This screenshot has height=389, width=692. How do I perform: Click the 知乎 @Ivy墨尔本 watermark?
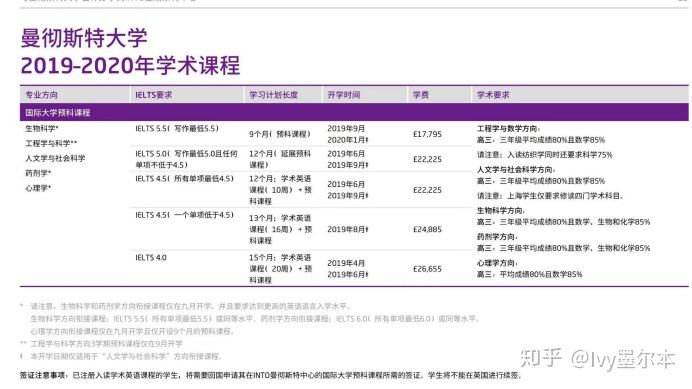coord(598,359)
